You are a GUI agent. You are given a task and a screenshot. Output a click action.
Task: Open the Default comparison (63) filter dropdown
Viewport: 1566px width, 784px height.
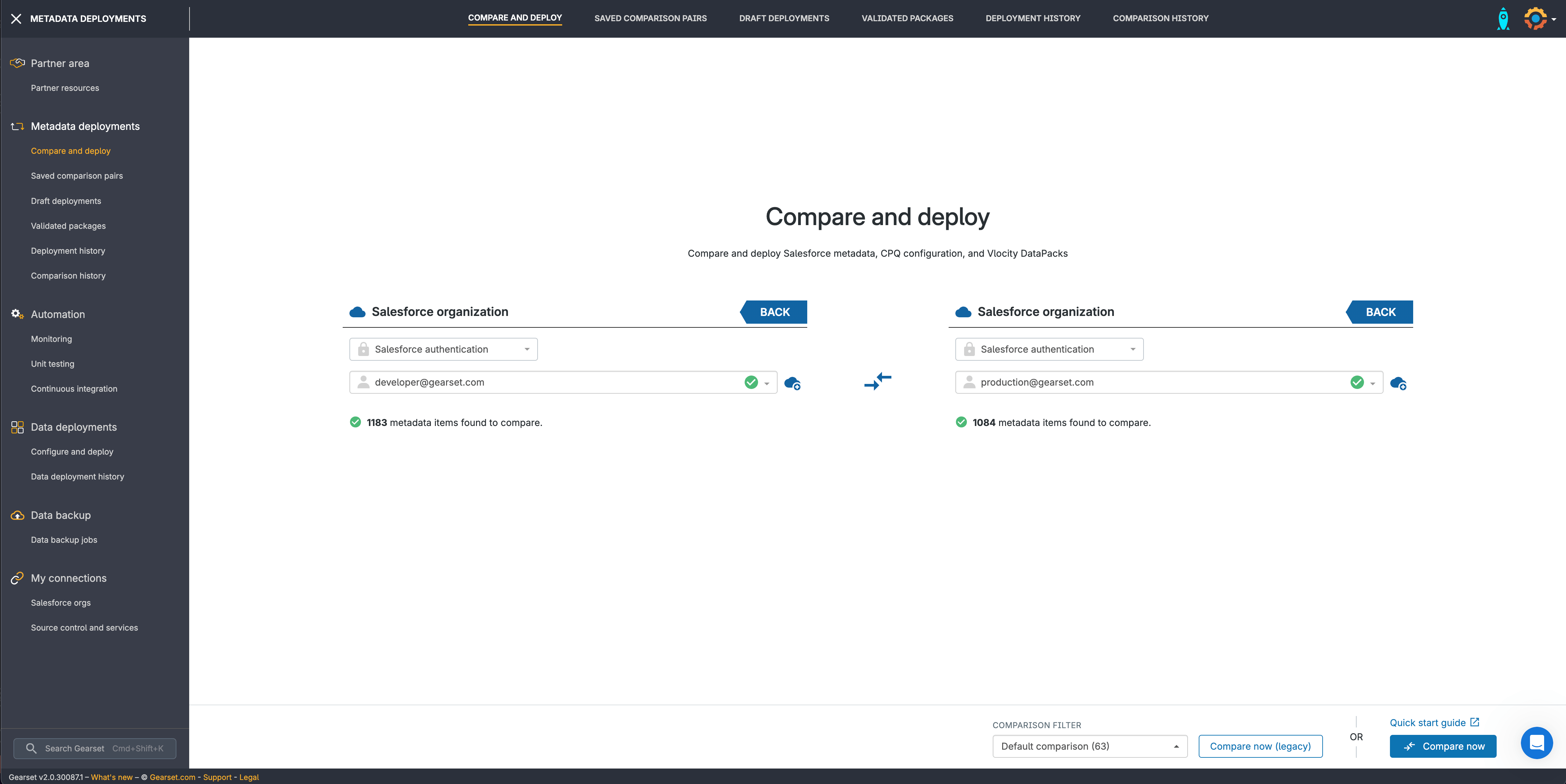(1089, 746)
